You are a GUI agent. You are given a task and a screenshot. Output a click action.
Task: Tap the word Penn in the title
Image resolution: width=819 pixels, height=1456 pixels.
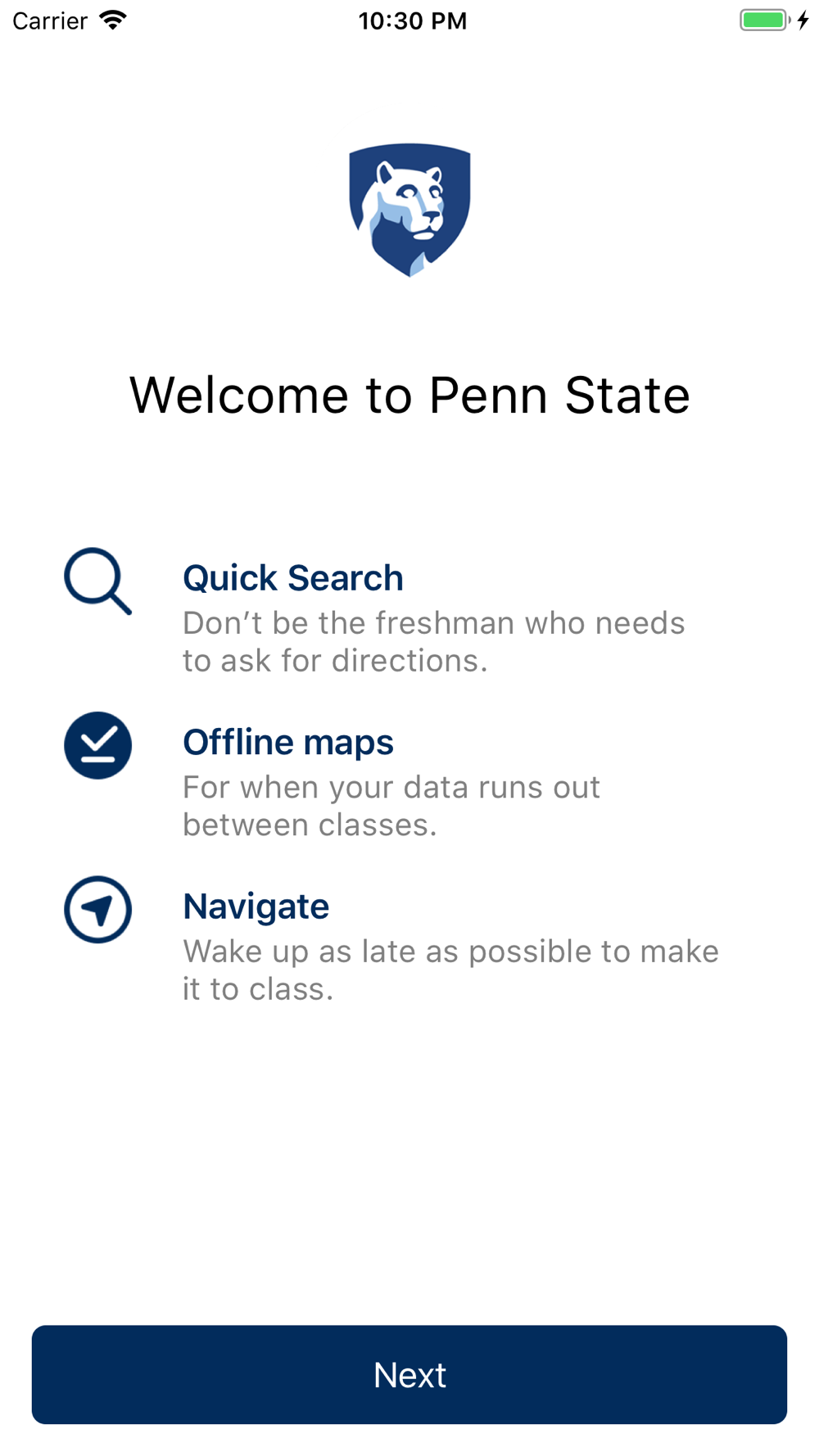click(488, 396)
